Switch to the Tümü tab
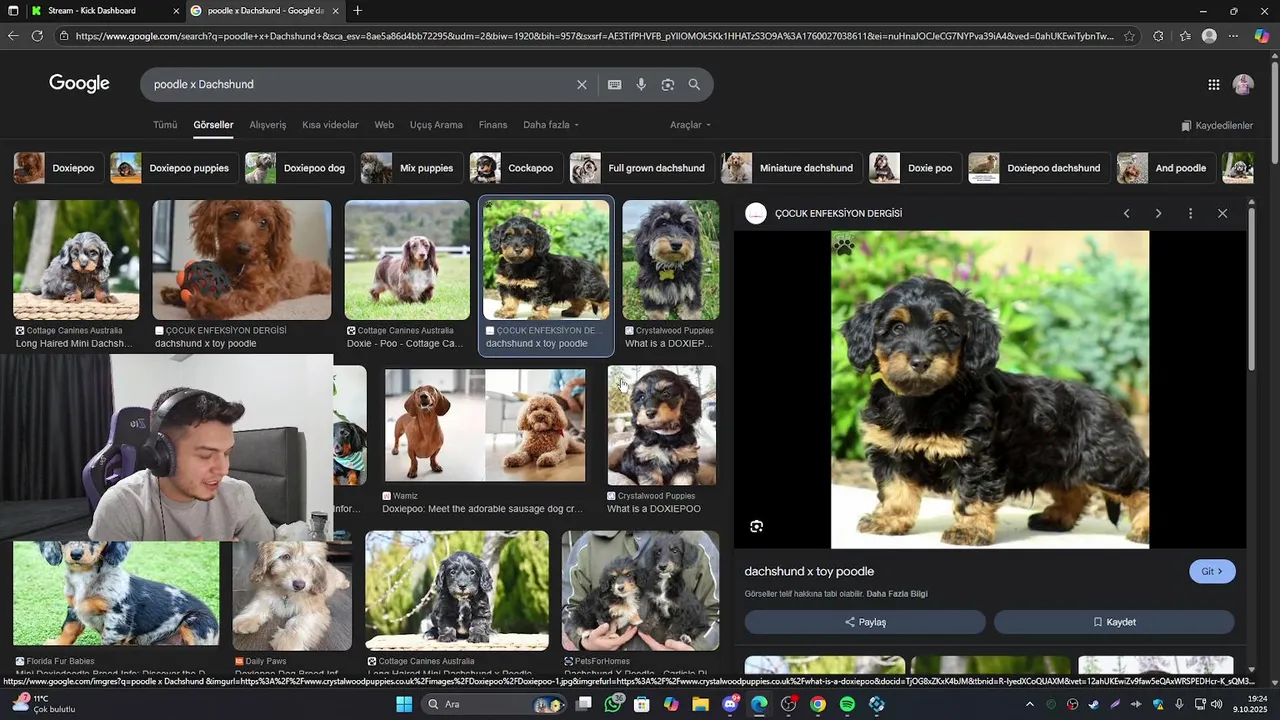The height and width of the screenshot is (720, 1280). click(165, 125)
